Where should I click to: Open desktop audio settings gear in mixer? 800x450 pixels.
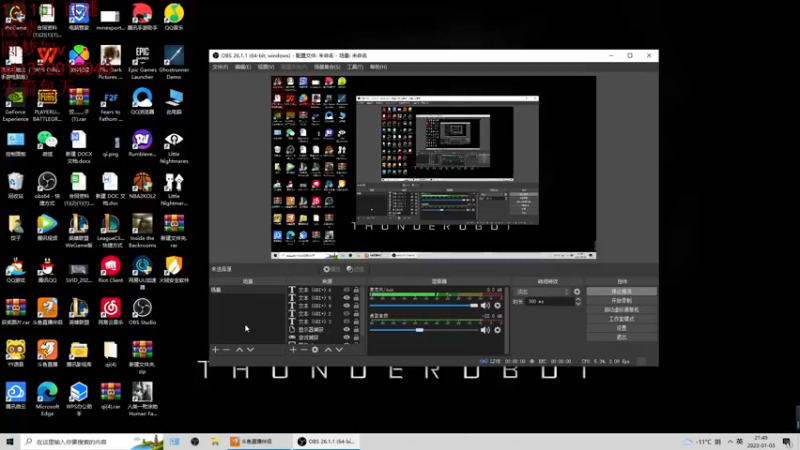[x=497, y=330]
